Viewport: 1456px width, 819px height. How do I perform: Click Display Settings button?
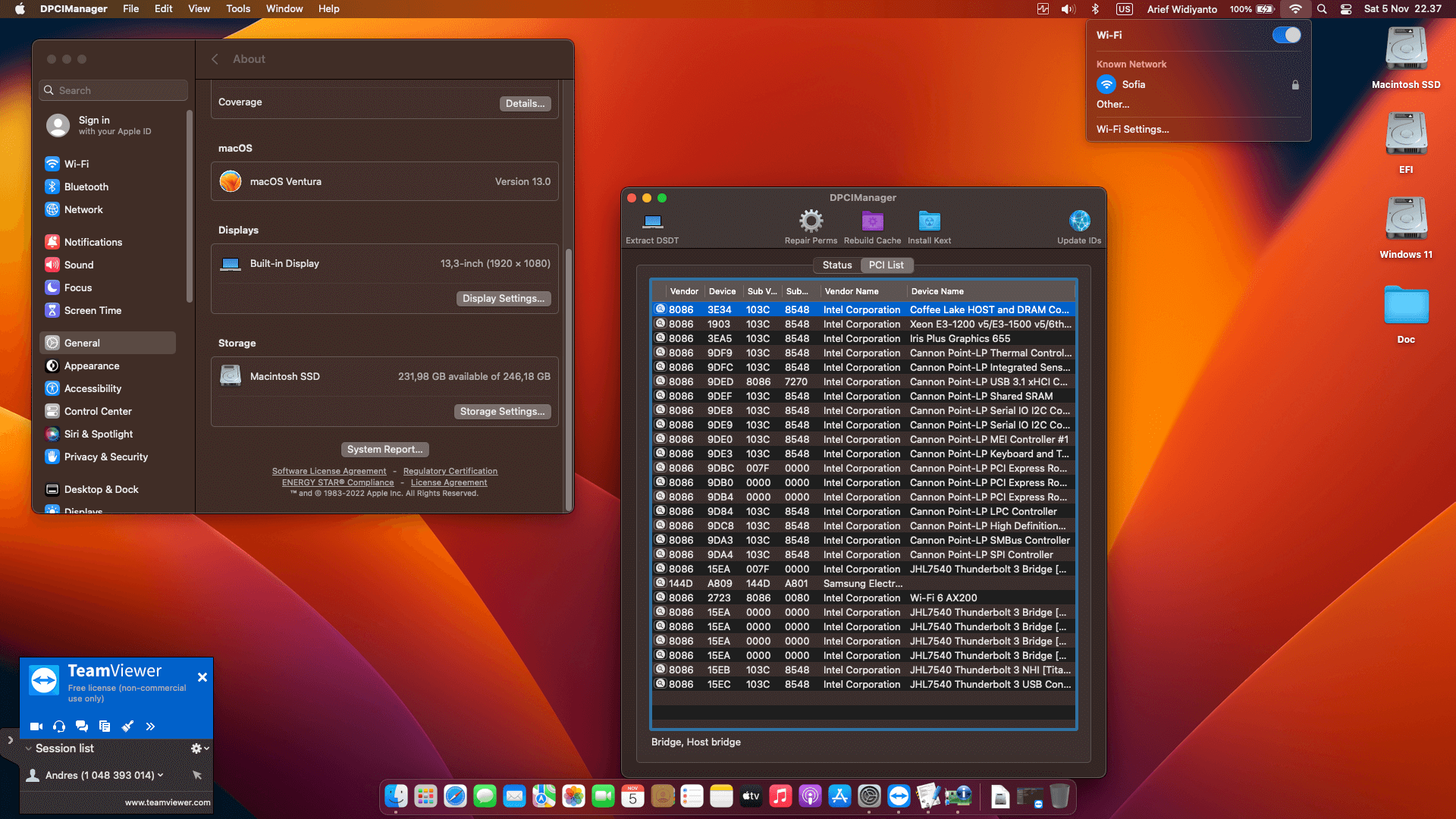(504, 298)
